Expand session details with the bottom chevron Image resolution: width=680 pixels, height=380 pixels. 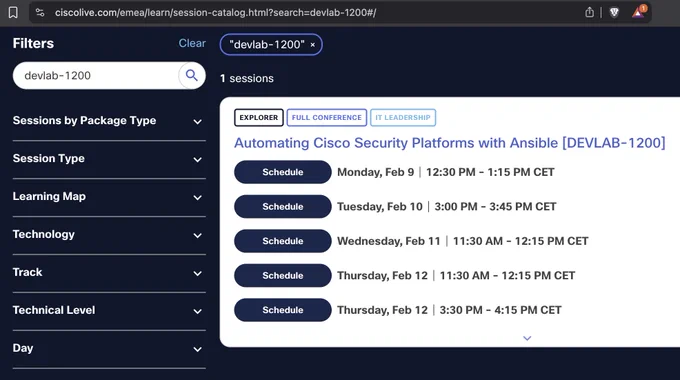[527, 338]
